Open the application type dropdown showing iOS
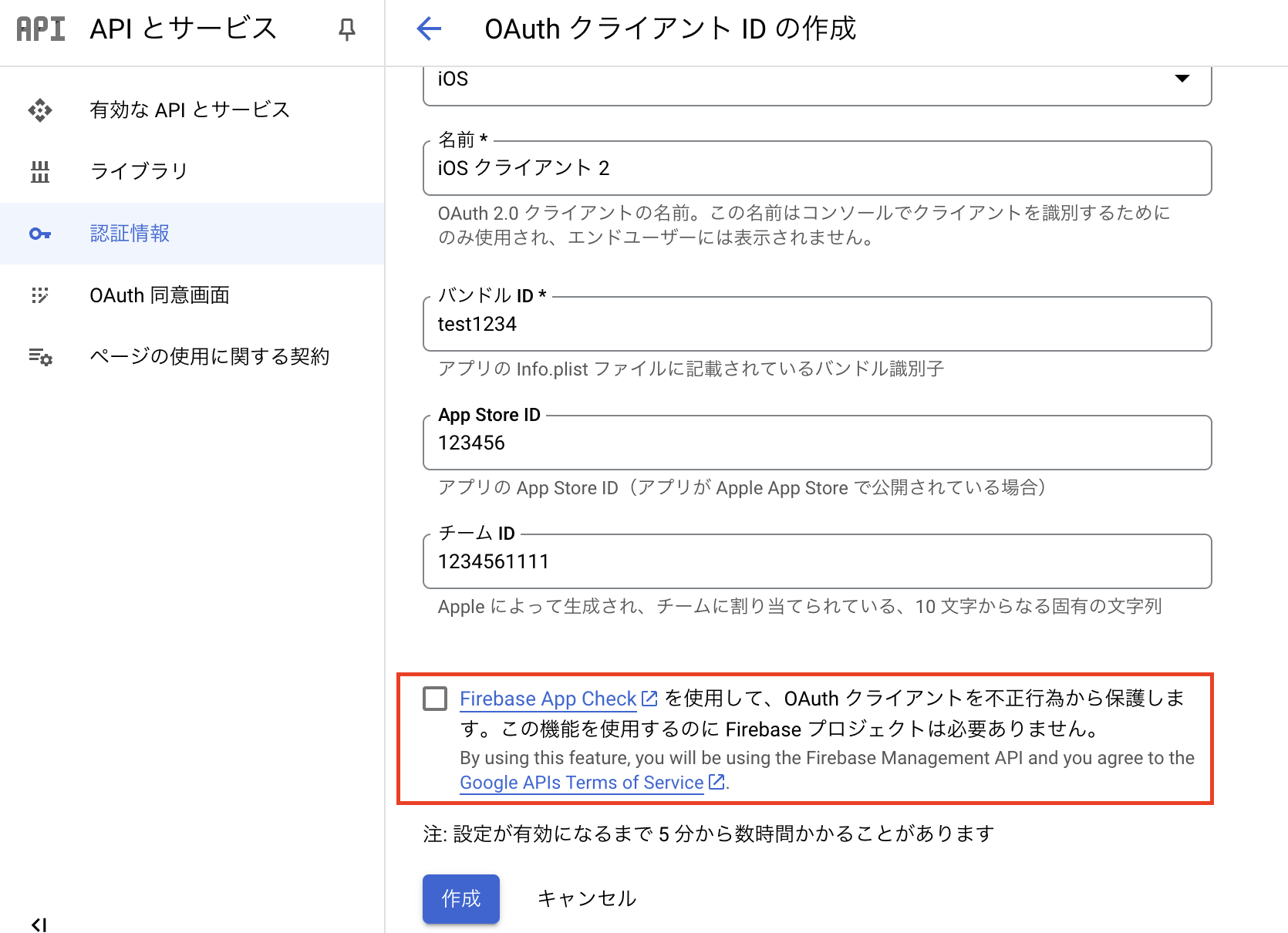The height and width of the screenshot is (933, 1288). click(1183, 78)
